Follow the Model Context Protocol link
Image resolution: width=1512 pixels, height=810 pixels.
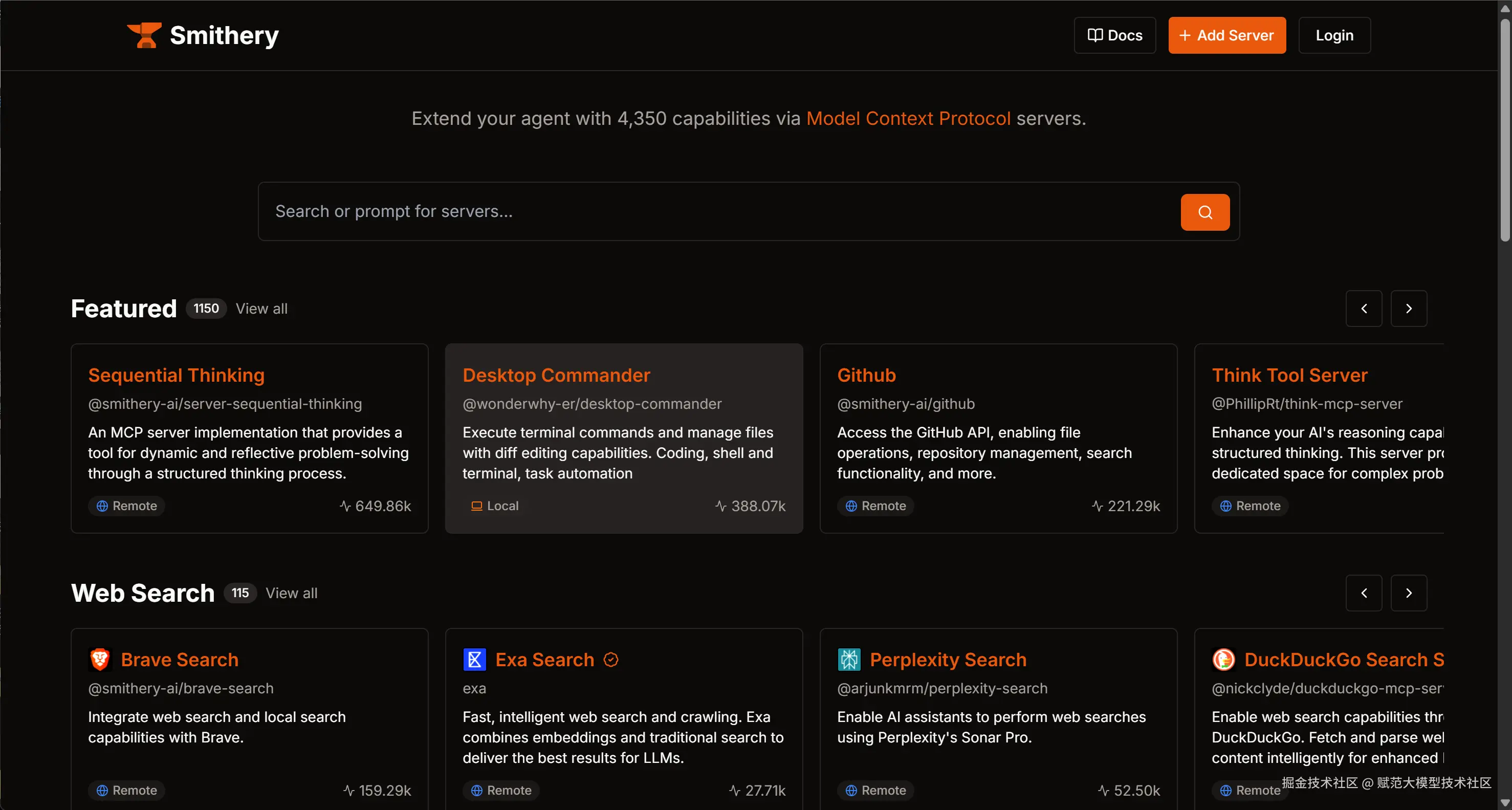(x=908, y=118)
